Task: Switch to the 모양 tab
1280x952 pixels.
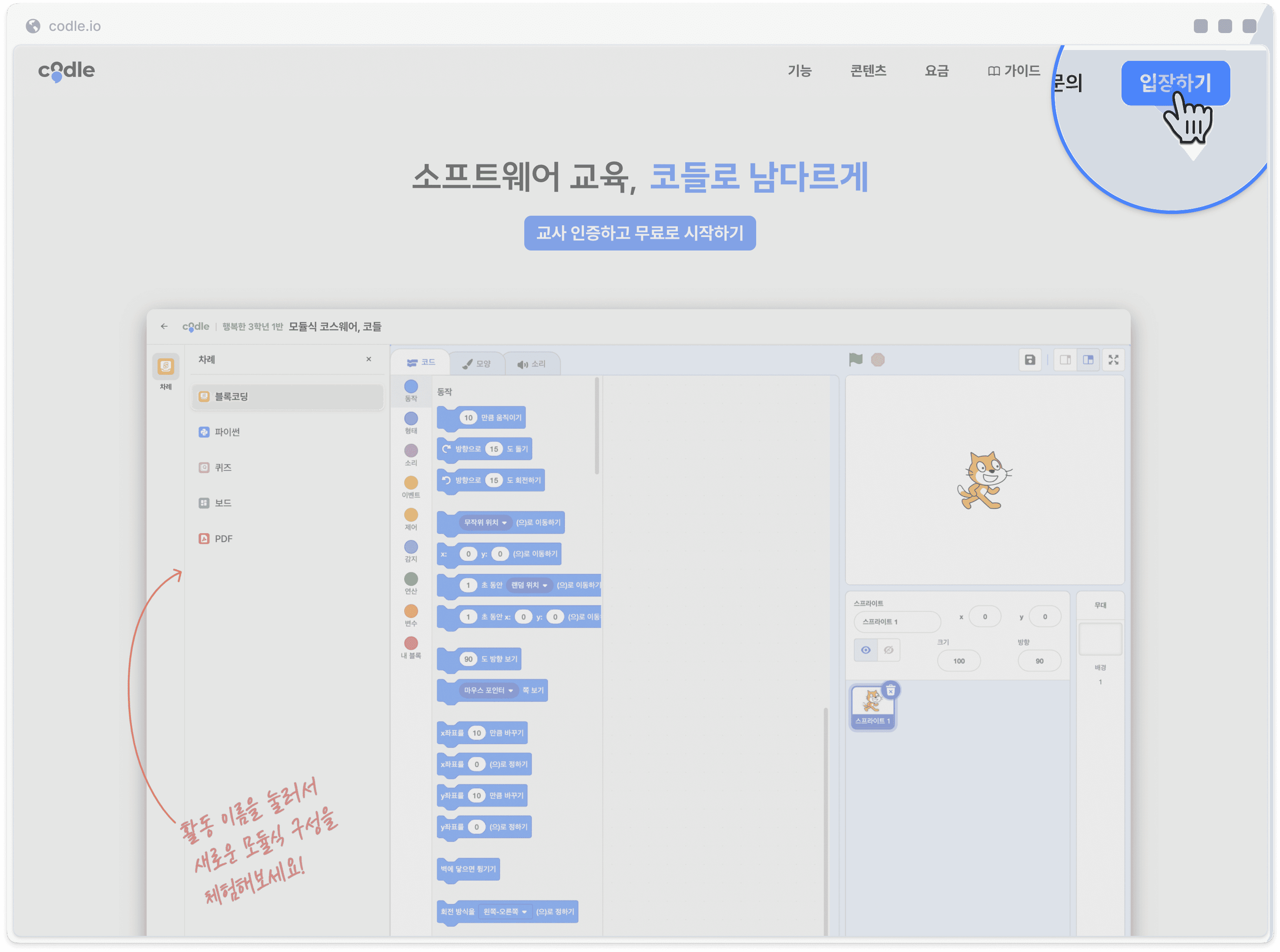Action: tap(477, 364)
